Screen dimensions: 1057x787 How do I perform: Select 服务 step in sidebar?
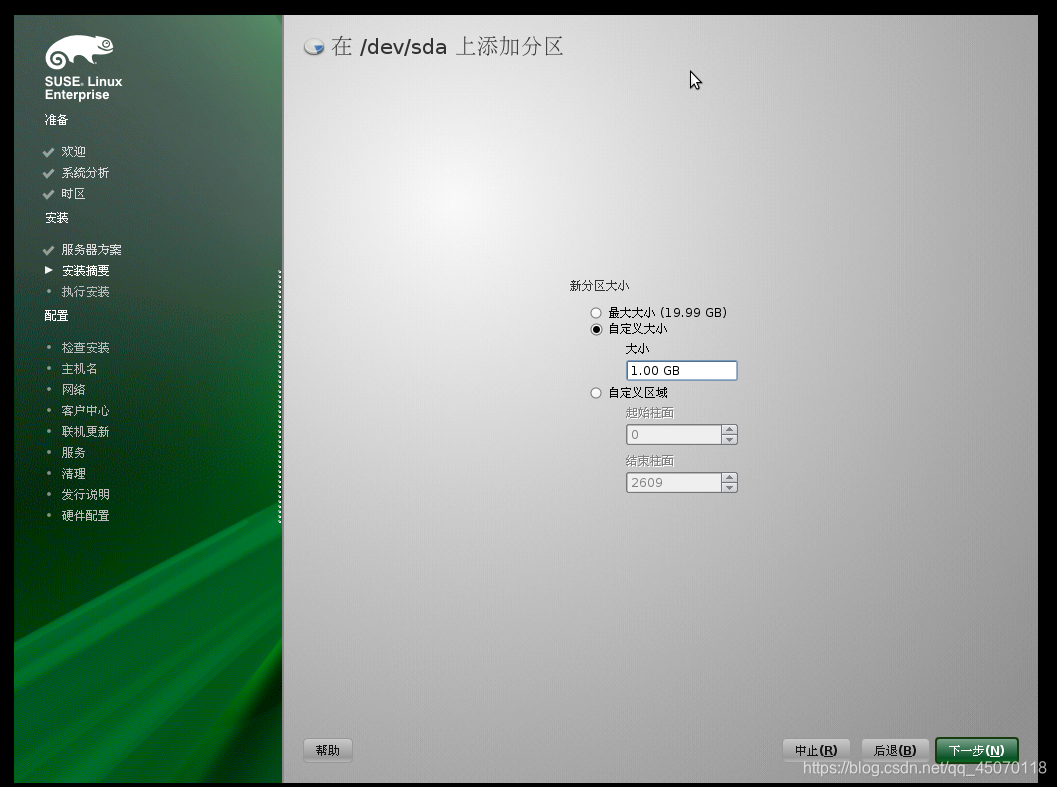(73, 452)
